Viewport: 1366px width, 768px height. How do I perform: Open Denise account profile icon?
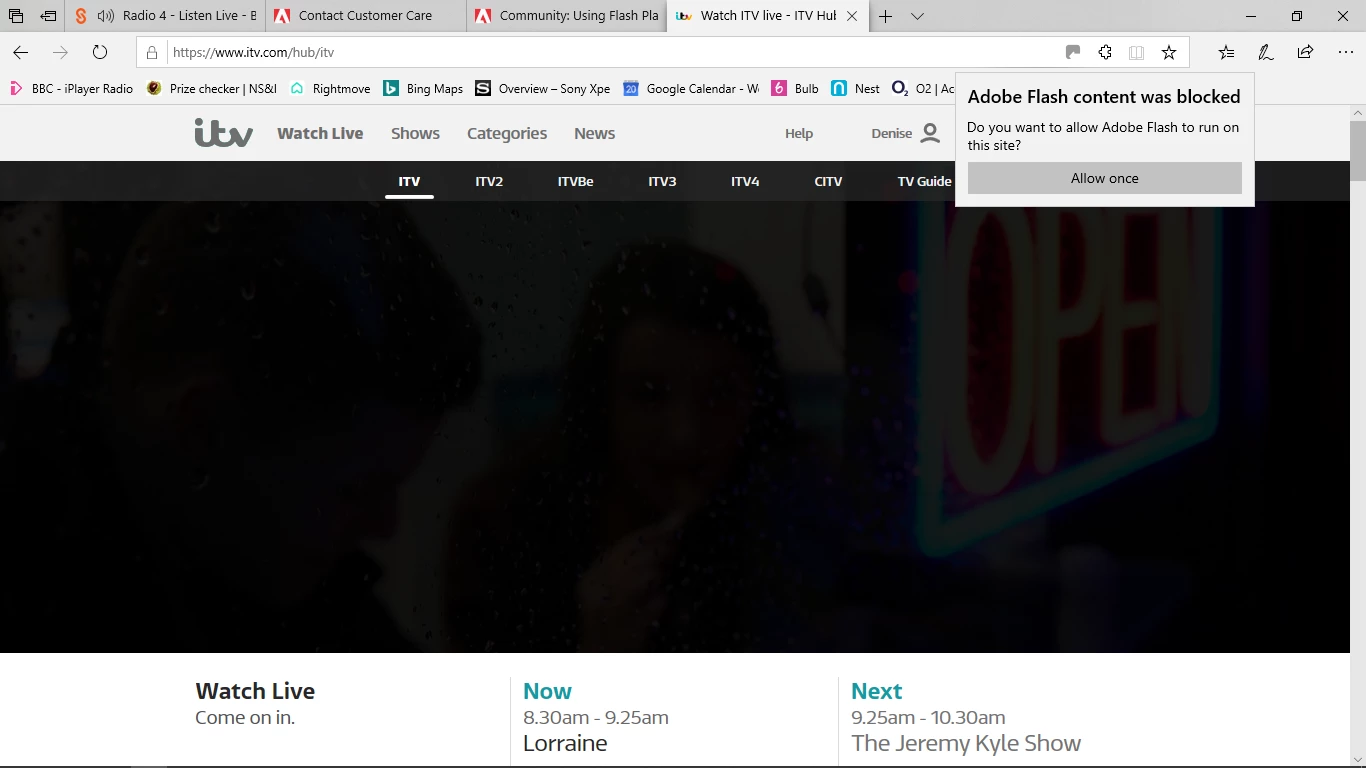930,133
